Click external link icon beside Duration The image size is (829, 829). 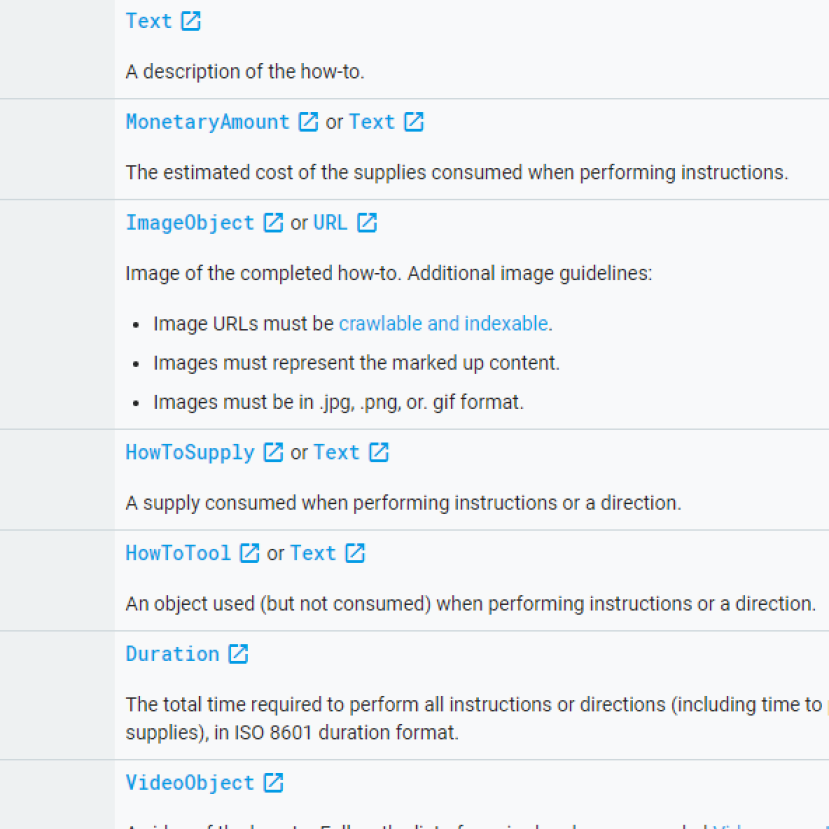[x=238, y=654]
